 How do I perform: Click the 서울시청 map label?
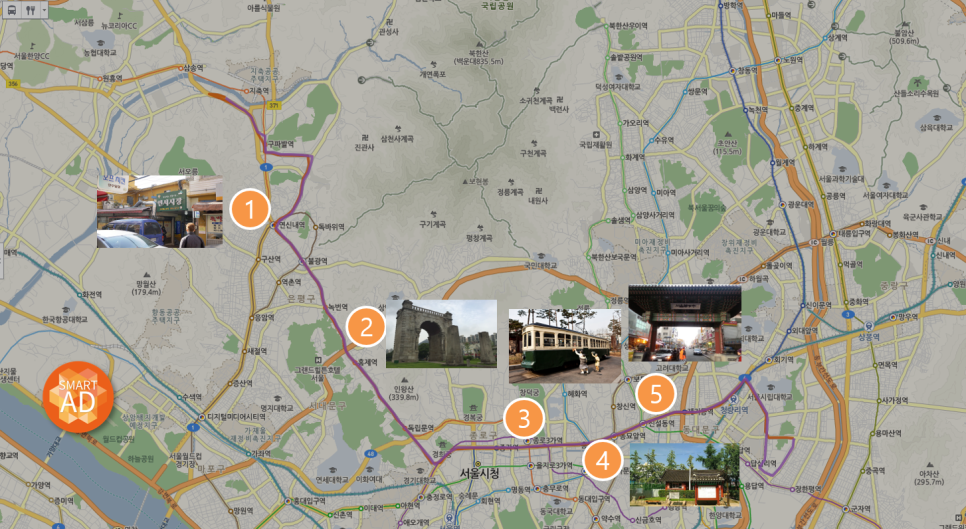click(x=479, y=473)
